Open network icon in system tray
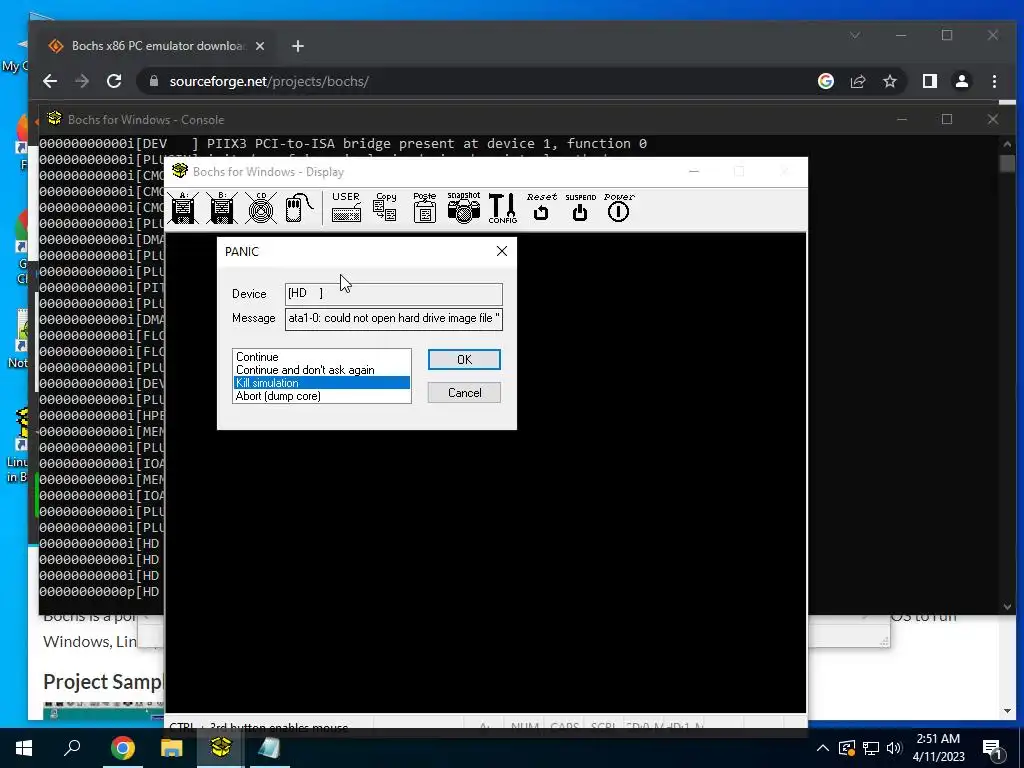Viewport: 1024px width, 768px height. tap(871, 748)
